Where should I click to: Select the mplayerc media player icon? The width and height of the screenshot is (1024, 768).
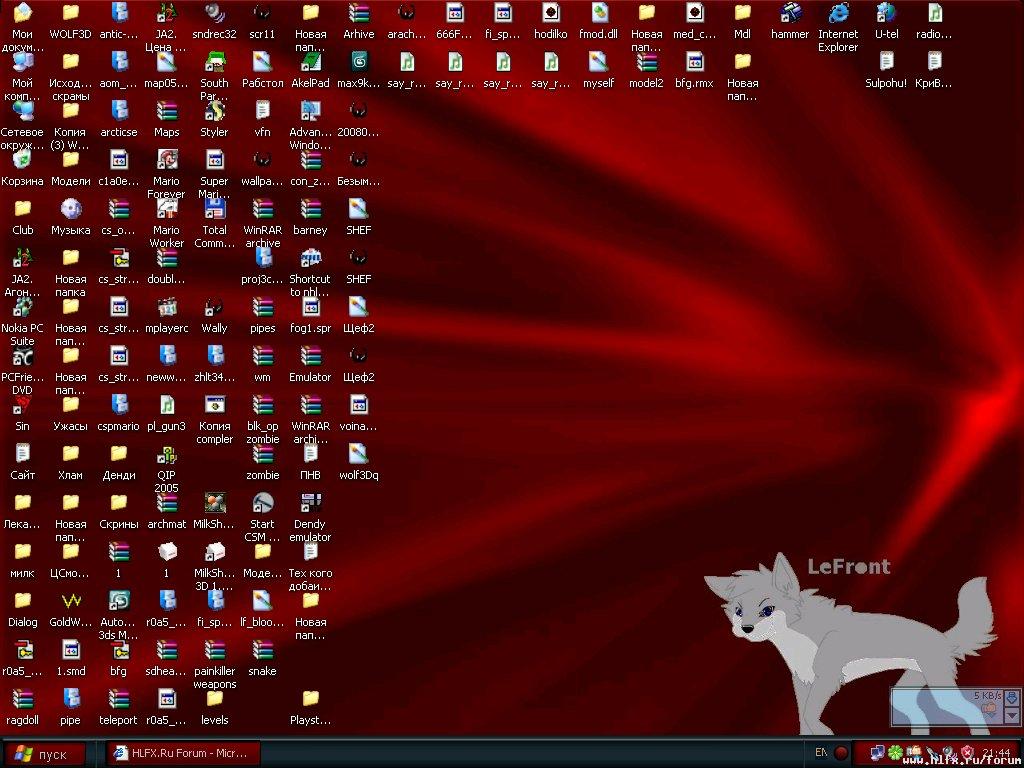tap(167, 307)
